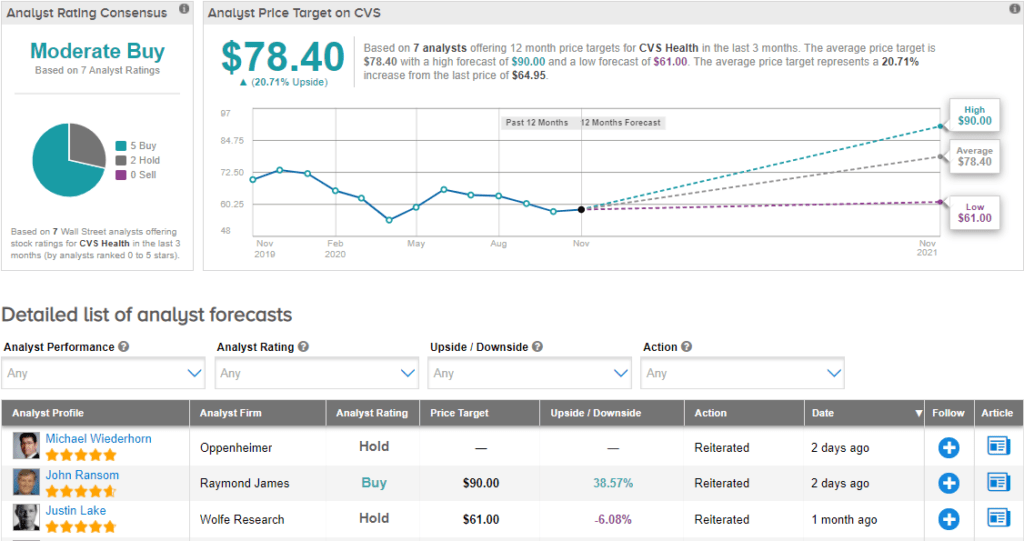
Task: Open Michael Wiederhorn's analyst profile link
Action: pos(99,439)
